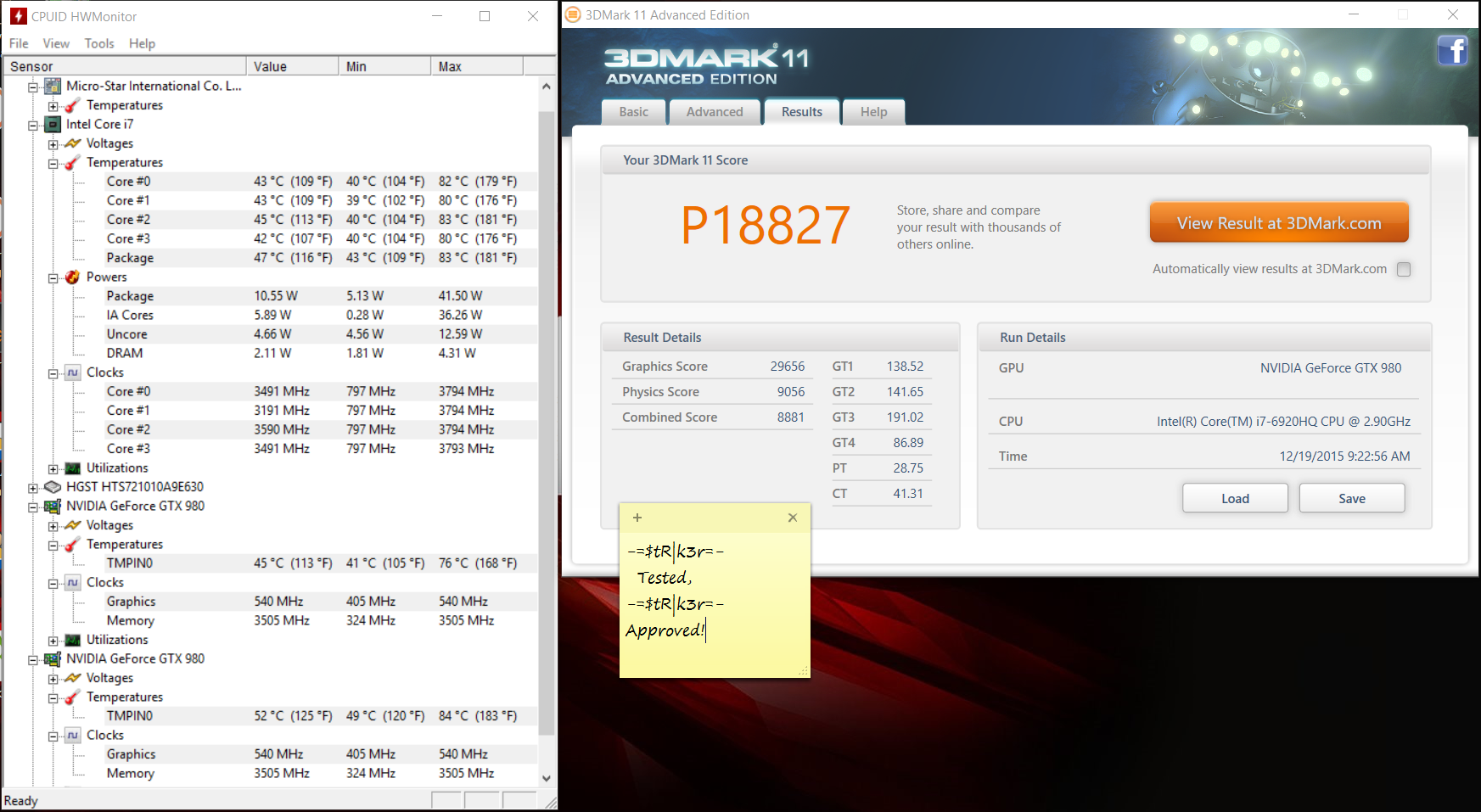Click View Result at 3DMark.com button
Viewport: 1481px width, 812px height.
coord(1279,222)
